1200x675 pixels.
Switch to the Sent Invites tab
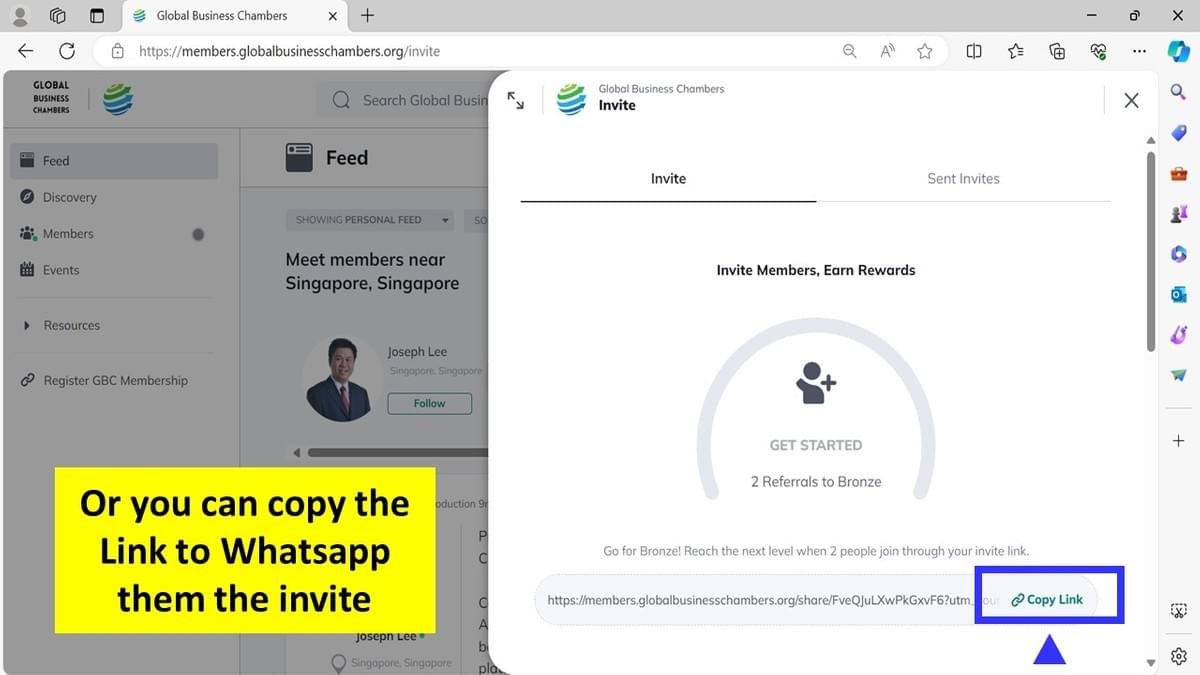tap(963, 179)
